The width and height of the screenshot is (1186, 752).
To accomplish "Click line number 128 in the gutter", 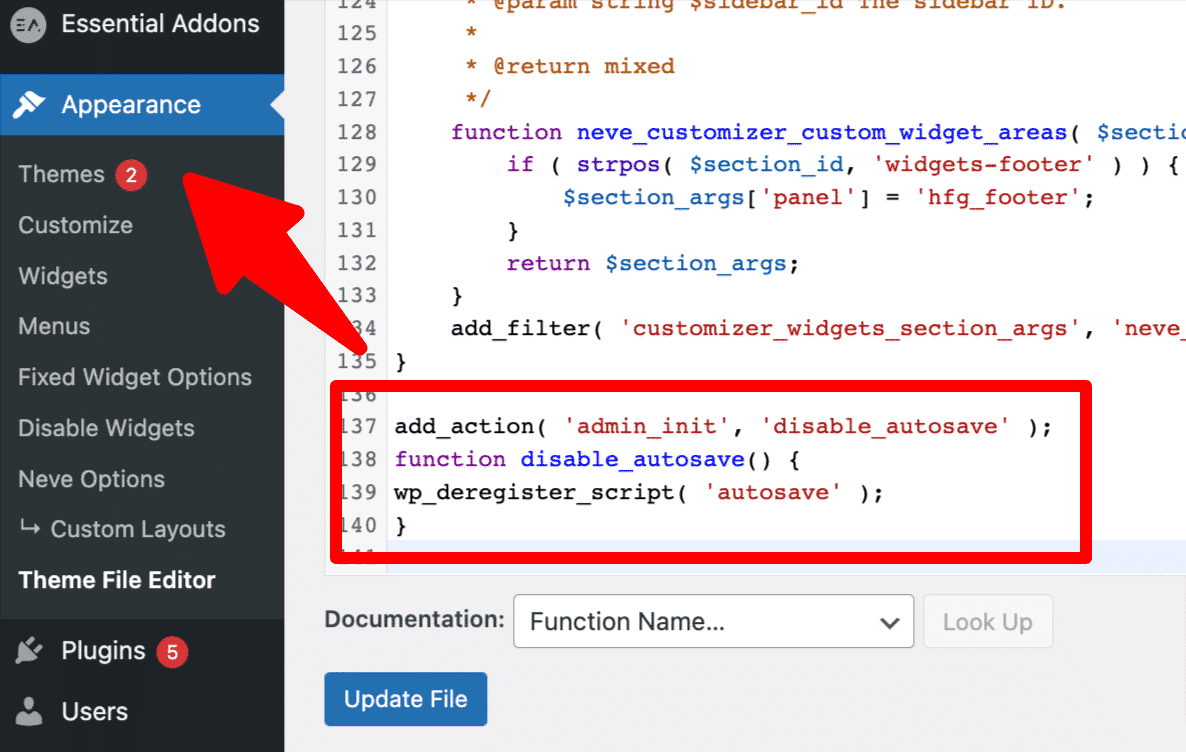I will coord(358,132).
